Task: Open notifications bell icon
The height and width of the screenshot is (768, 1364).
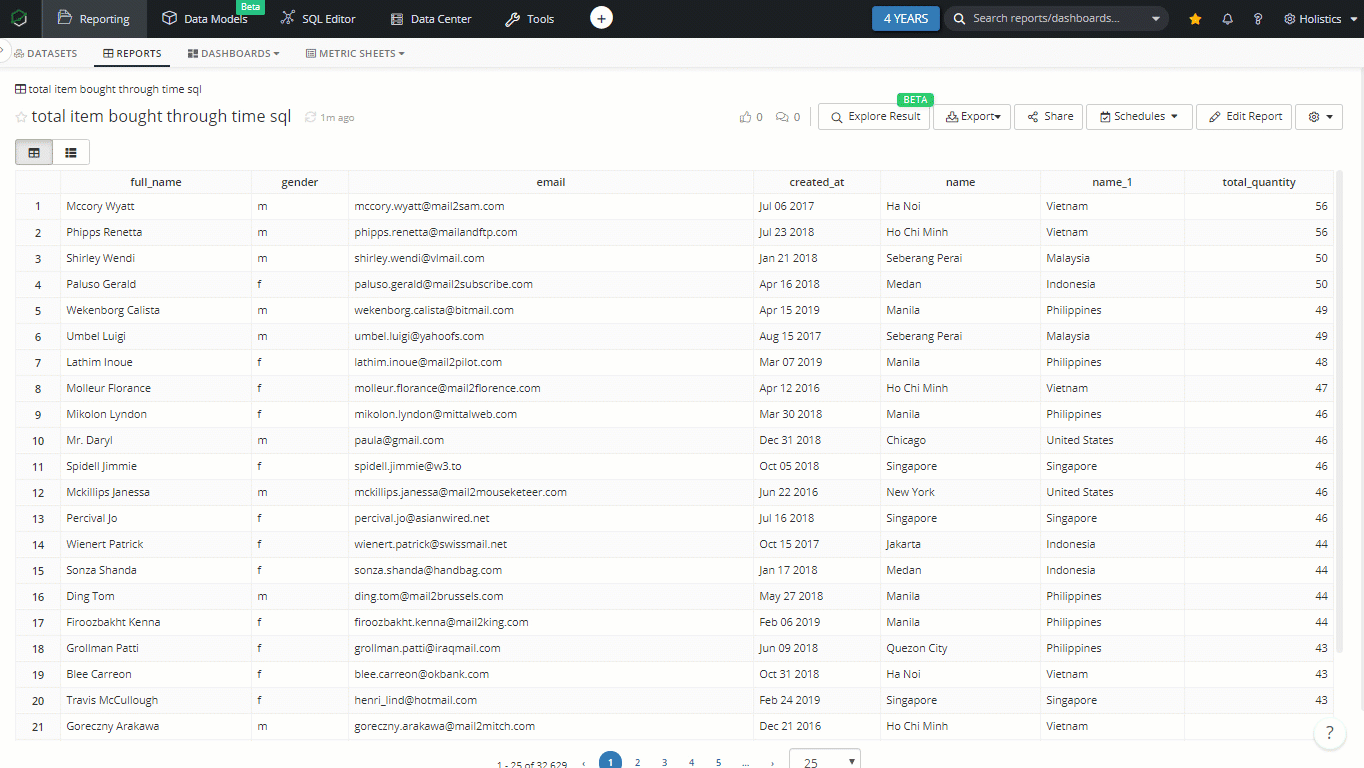Action: [x=1228, y=19]
